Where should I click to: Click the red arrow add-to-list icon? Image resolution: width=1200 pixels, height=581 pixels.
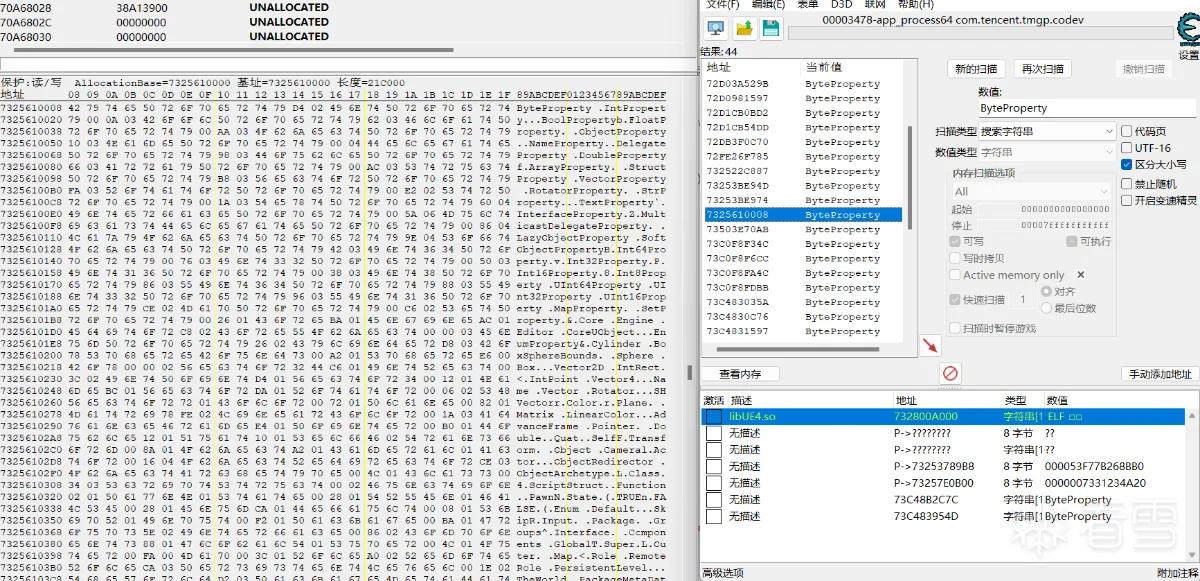(931, 345)
